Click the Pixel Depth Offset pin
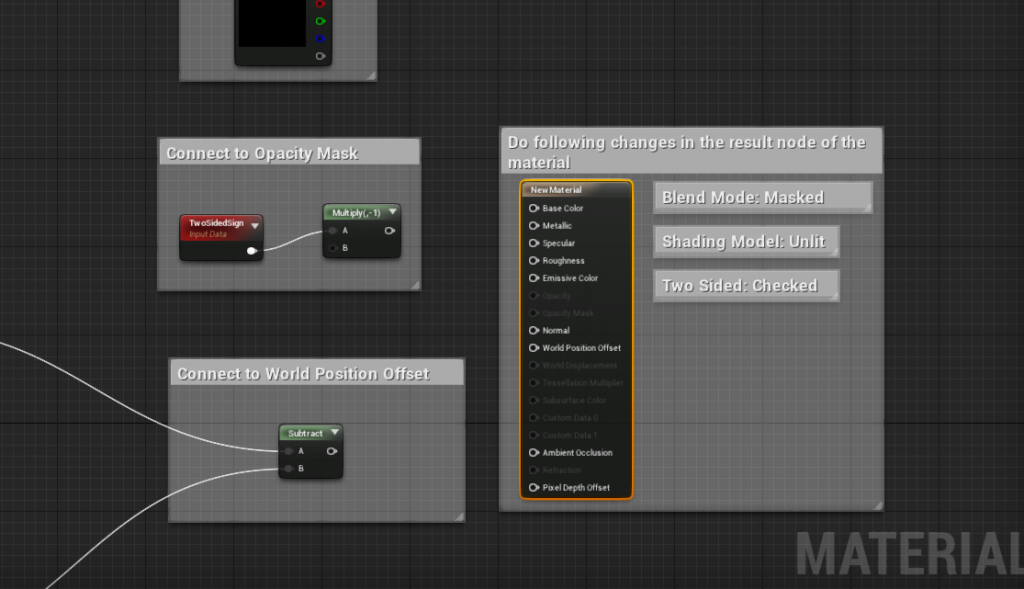Viewport: 1024px width, 589px height. 534,488
